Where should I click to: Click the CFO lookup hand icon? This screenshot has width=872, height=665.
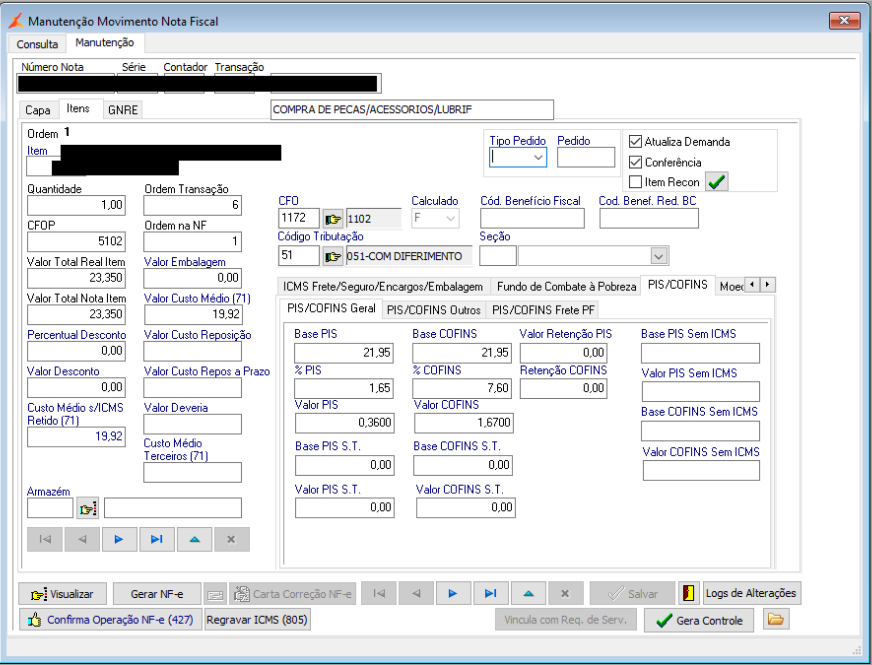333,218
